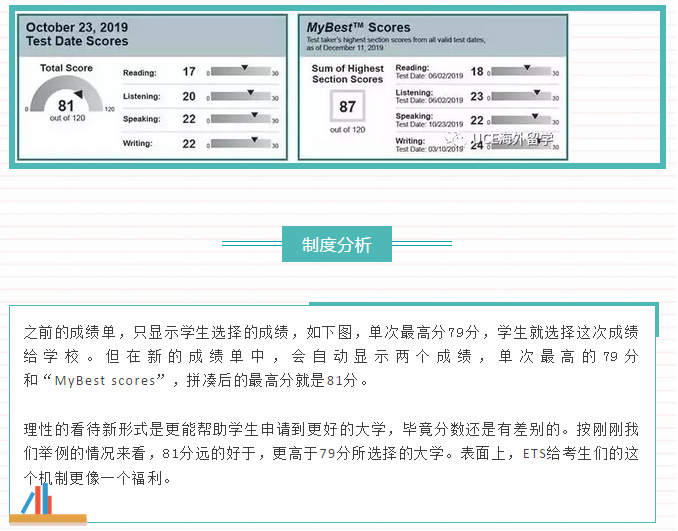Select the MyBest Scores header title
This screenshot has height=531, width=678.
[x=361, y=27]
